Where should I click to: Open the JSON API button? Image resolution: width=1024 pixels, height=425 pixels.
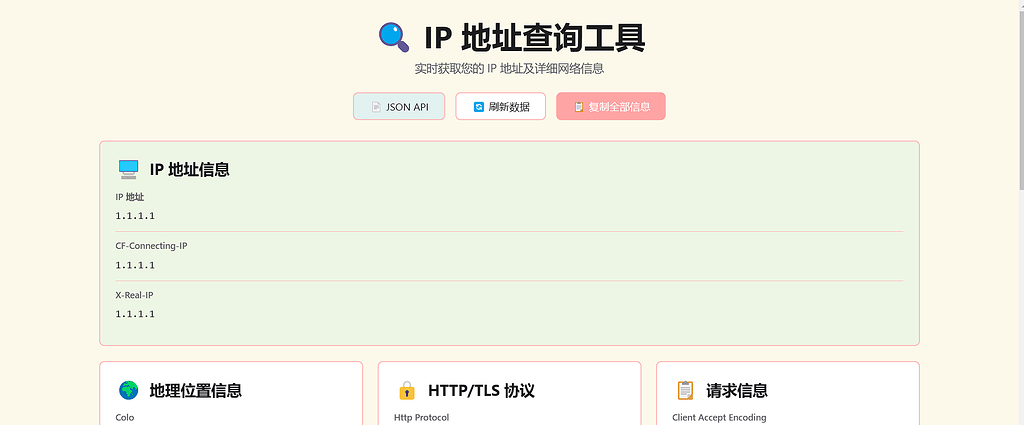pos(399,106)
